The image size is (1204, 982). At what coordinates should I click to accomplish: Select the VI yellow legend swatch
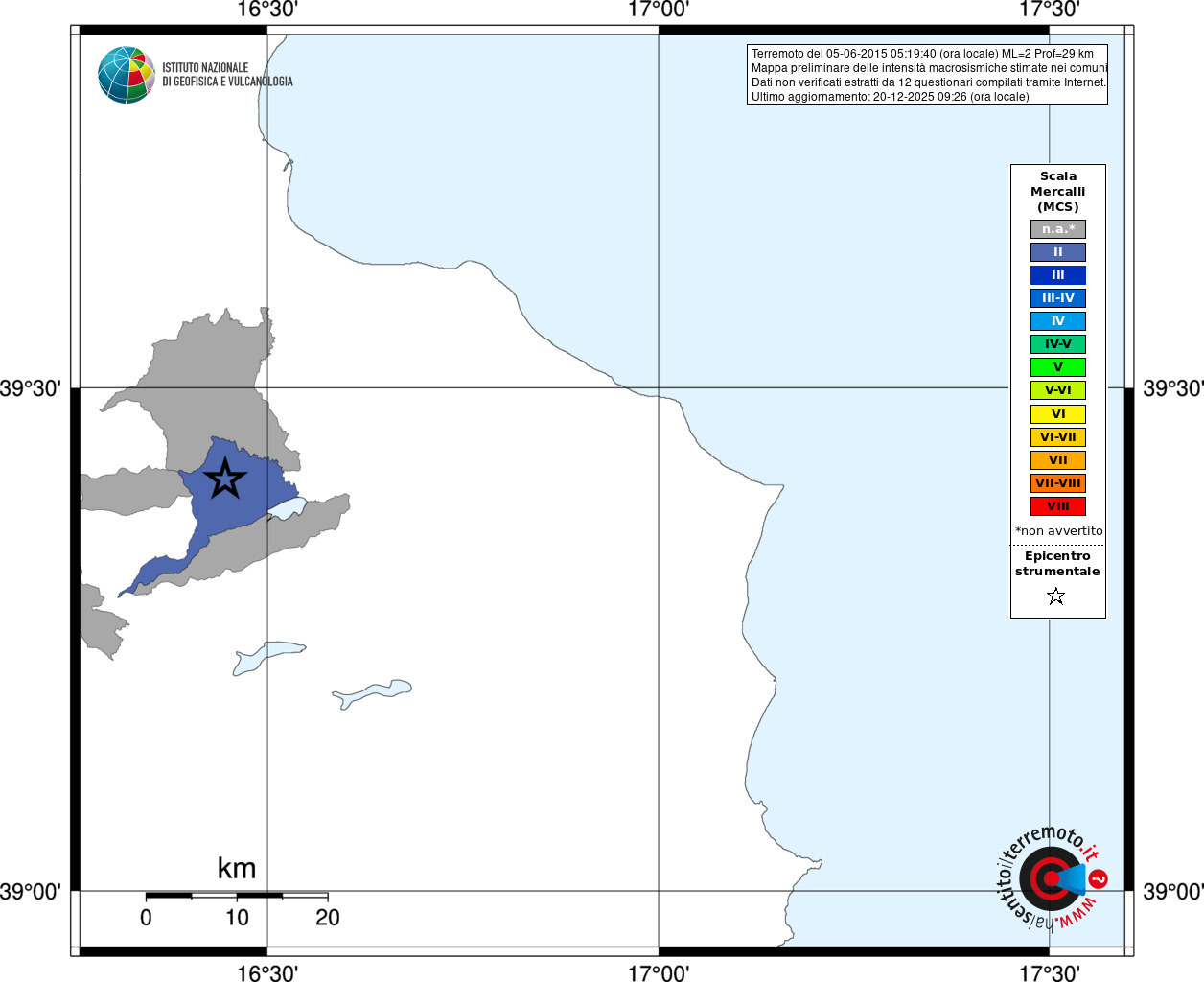click(1058, 414)
